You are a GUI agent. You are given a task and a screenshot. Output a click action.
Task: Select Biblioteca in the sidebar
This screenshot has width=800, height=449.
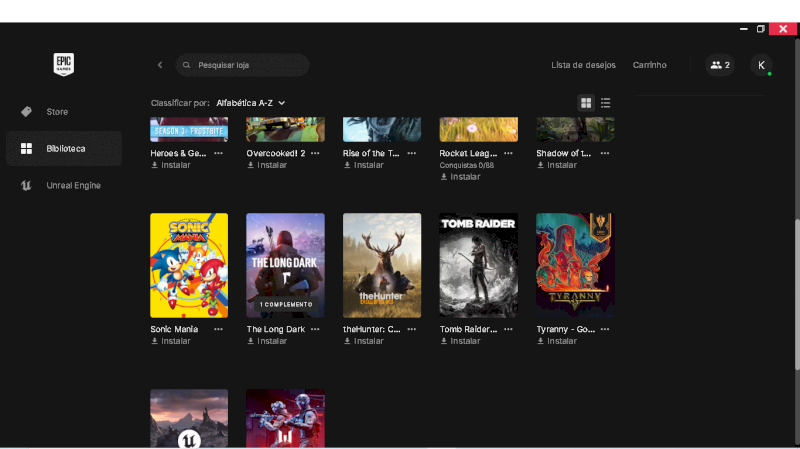pyautogui.click(x=64, y=149)
